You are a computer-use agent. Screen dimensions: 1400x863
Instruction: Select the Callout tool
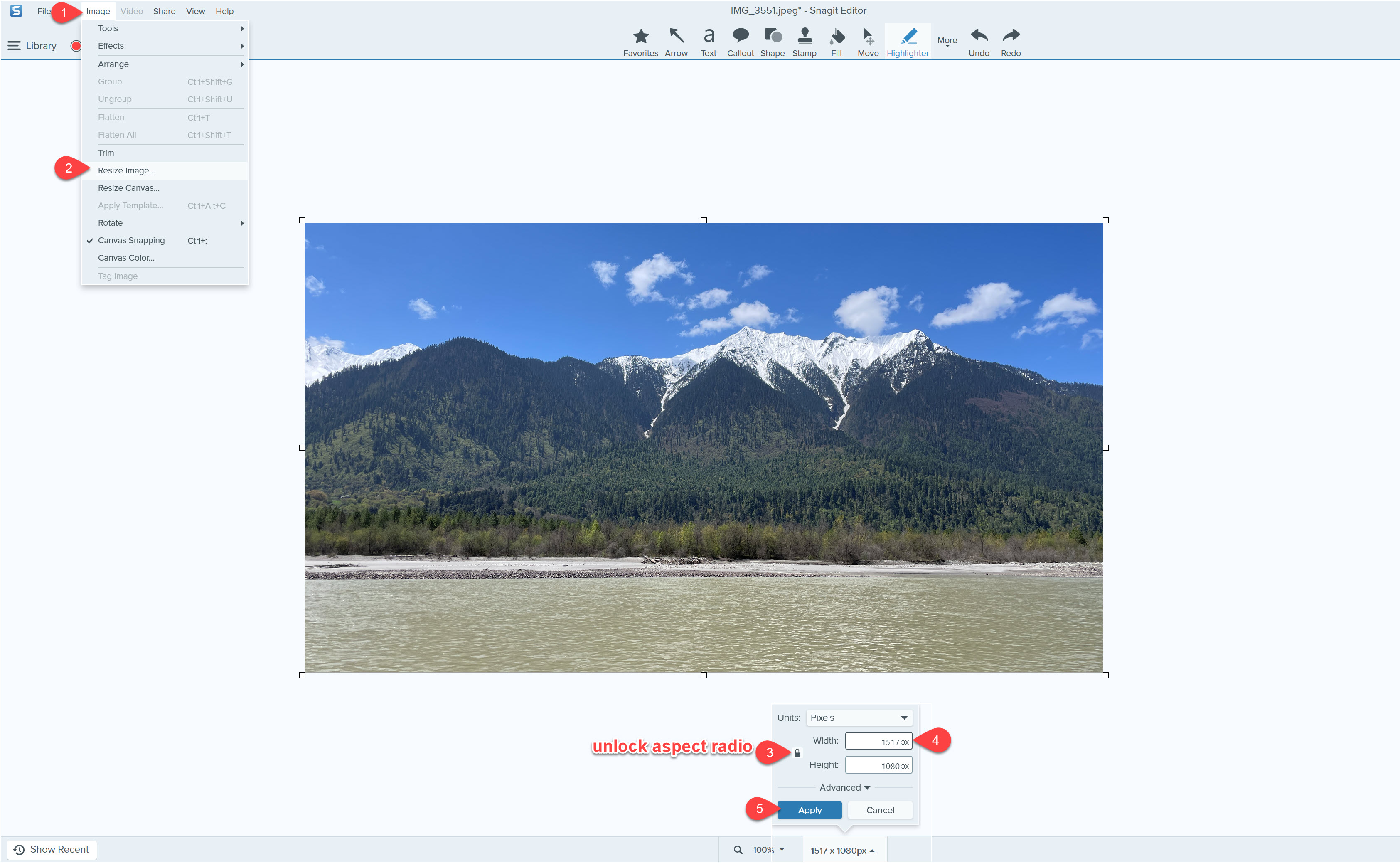click(x=740, y=42)
